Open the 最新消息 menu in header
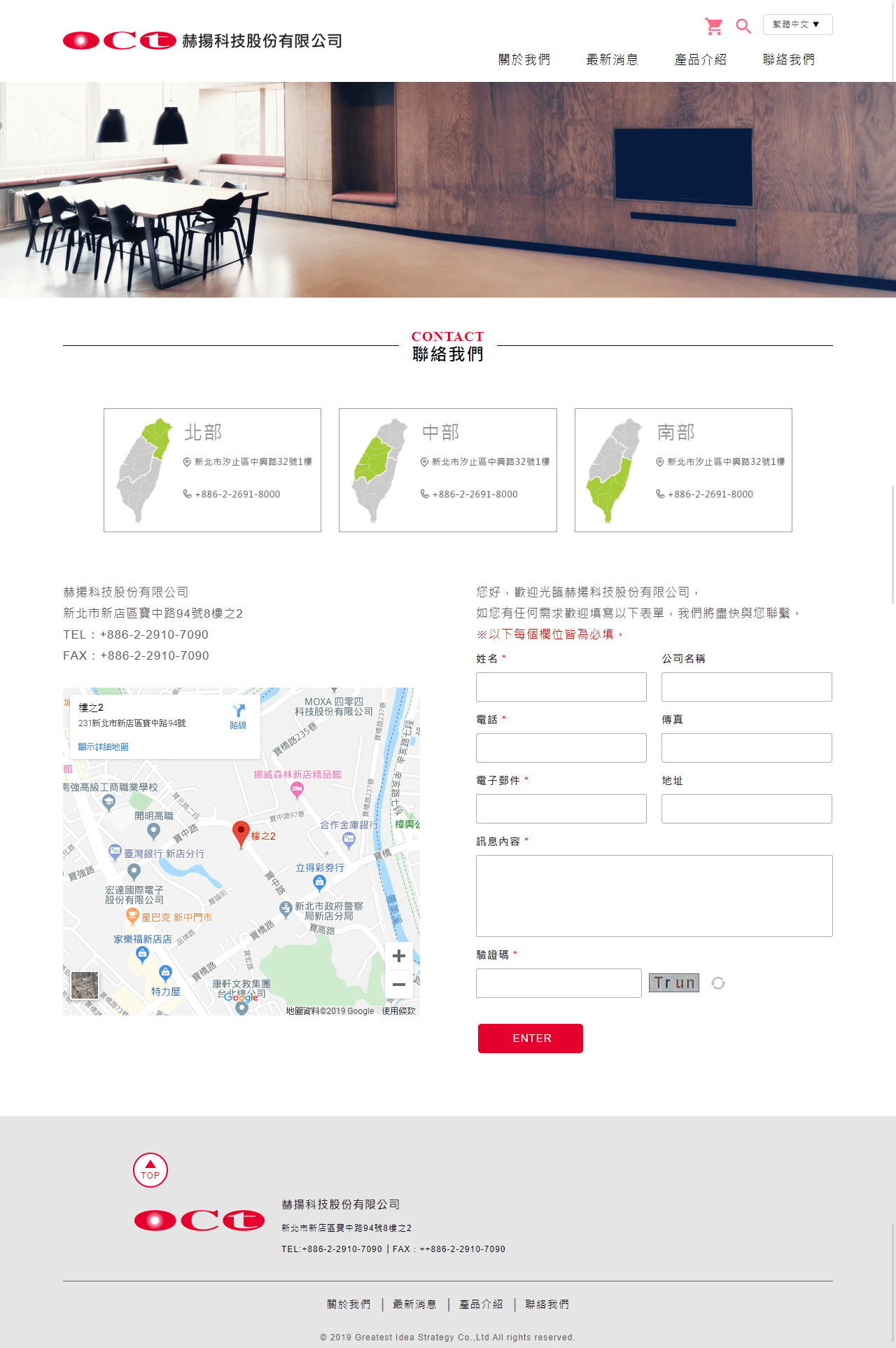 pyautogui.click(x=612, y=60)
